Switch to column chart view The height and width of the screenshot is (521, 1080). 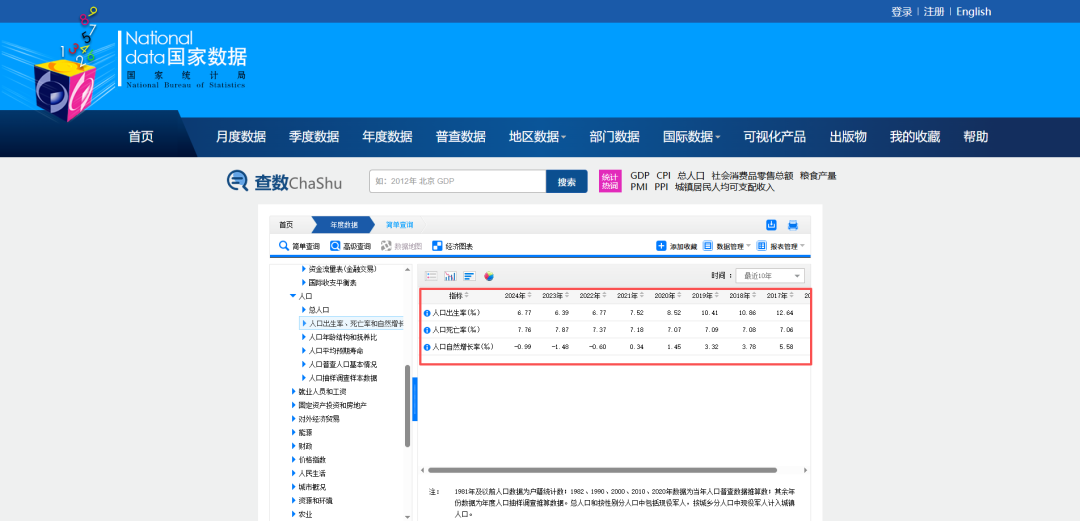450,276
